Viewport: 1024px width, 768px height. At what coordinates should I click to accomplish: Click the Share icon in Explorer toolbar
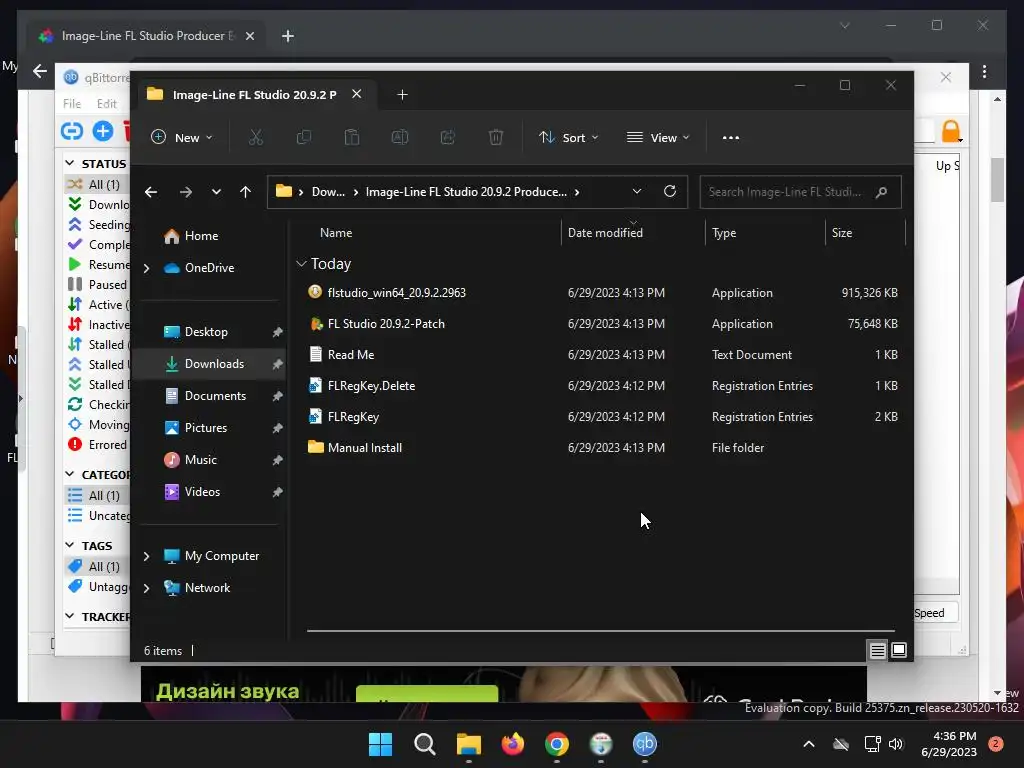(448, 137)
